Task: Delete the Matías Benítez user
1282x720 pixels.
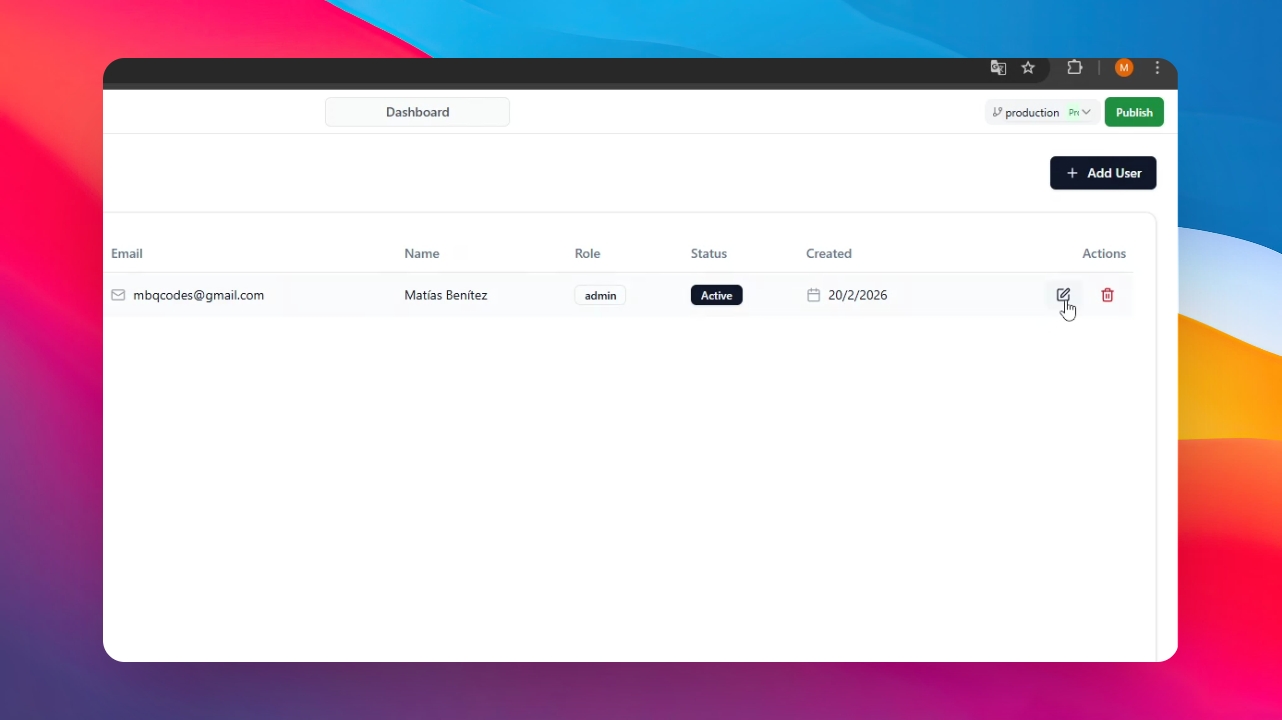Action: [x=1107, y=295]
